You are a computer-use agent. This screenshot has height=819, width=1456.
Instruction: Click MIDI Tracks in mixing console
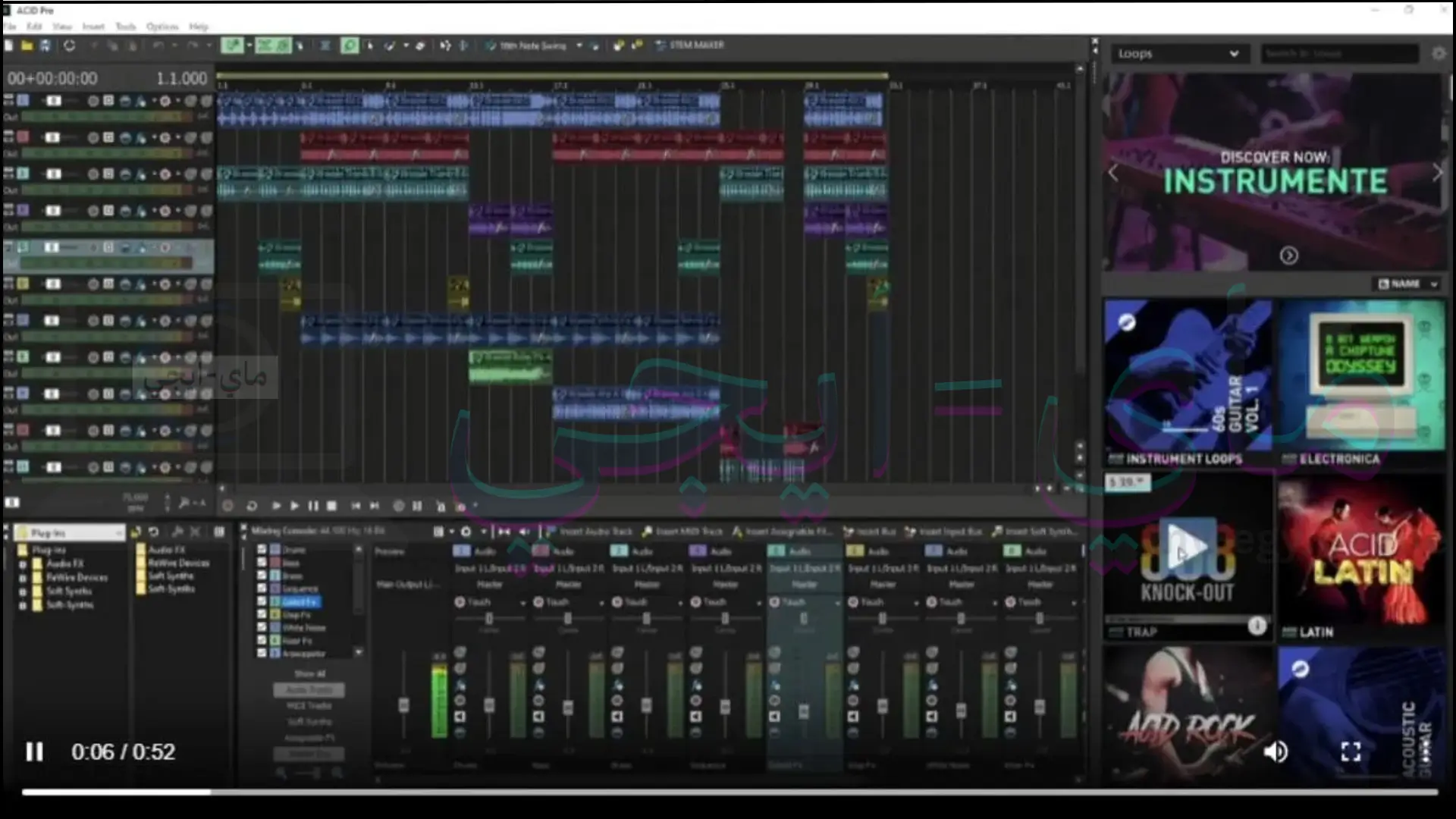pyautogui.click(x=309, y=705)
